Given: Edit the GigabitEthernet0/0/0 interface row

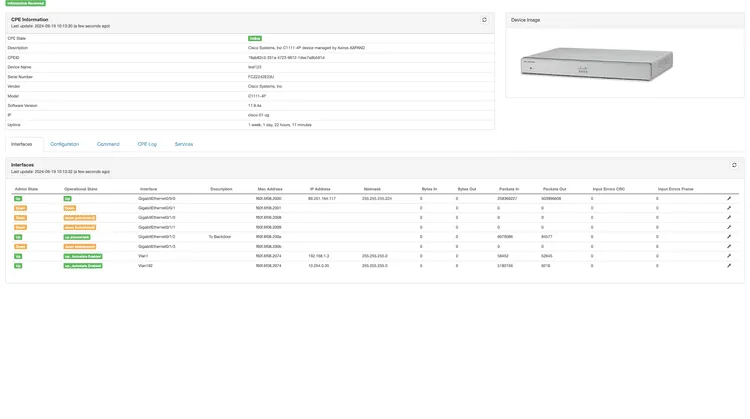Looking at the screenshot, I should click(729, 199).
